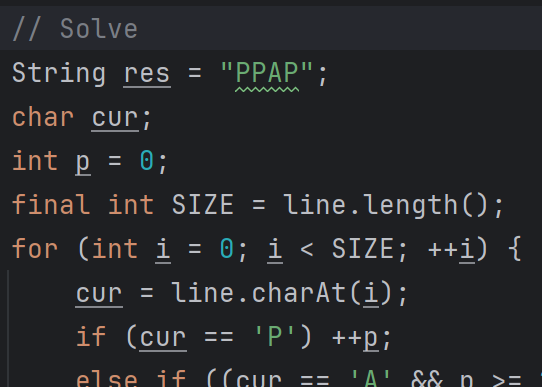Click the 'P' char literal

coord(274,336)
